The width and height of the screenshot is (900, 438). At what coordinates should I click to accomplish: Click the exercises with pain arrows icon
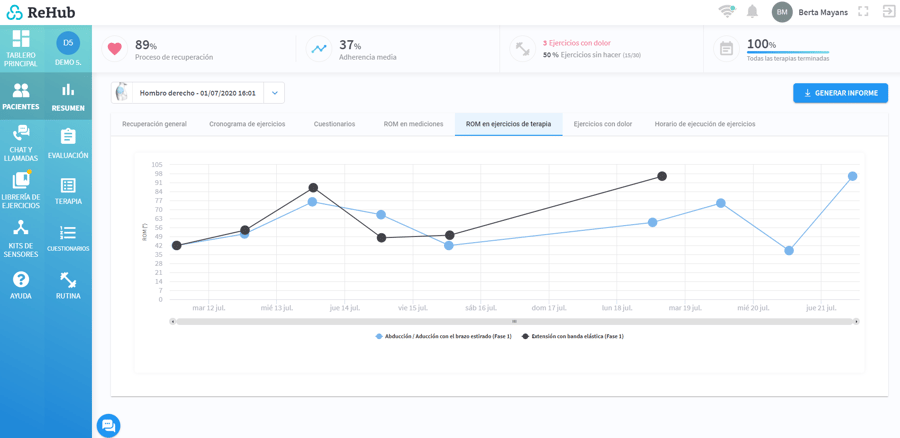coord(523,49)
